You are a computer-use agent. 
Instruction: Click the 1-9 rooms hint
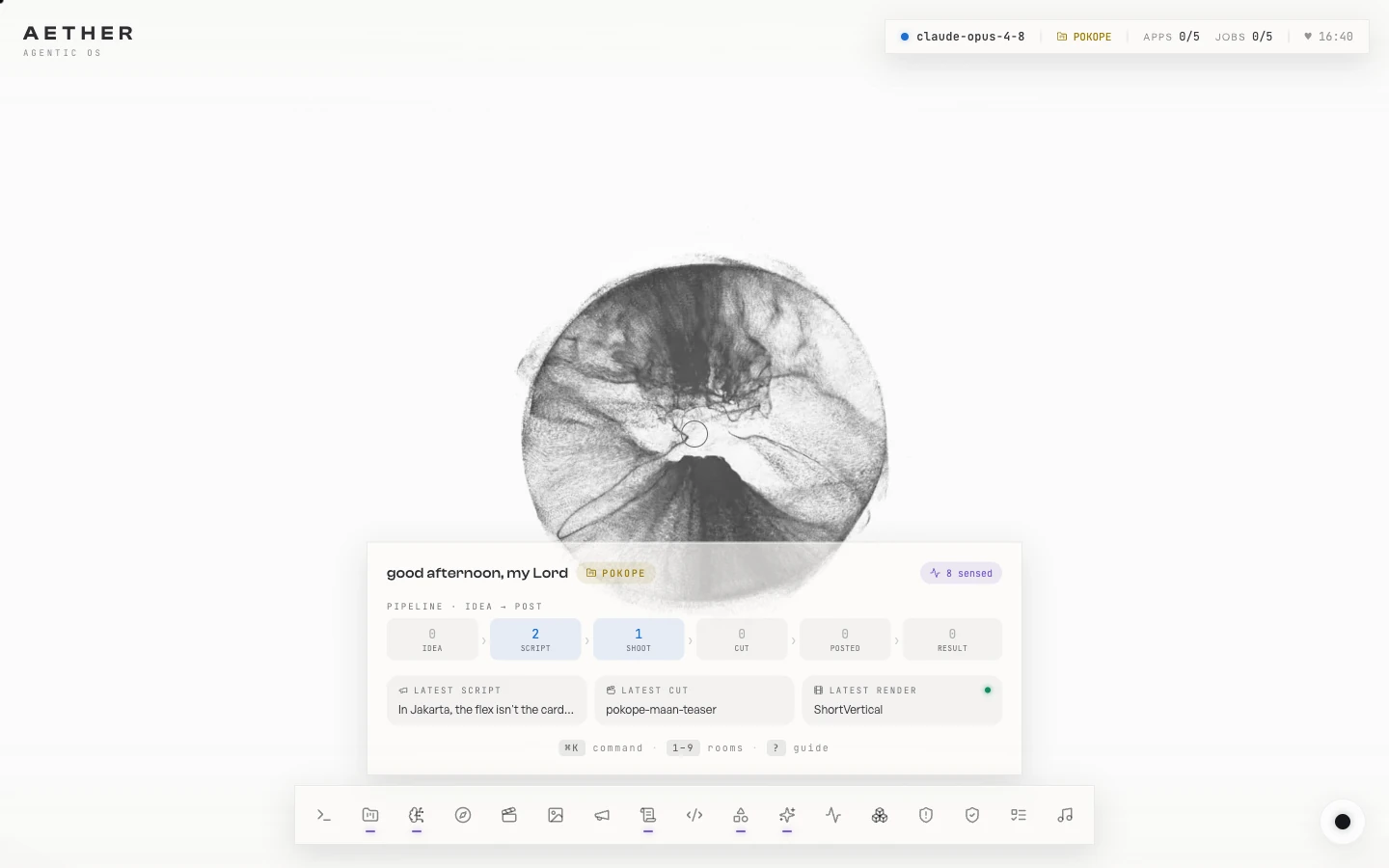pyautogui.click(x=705, y=747)
